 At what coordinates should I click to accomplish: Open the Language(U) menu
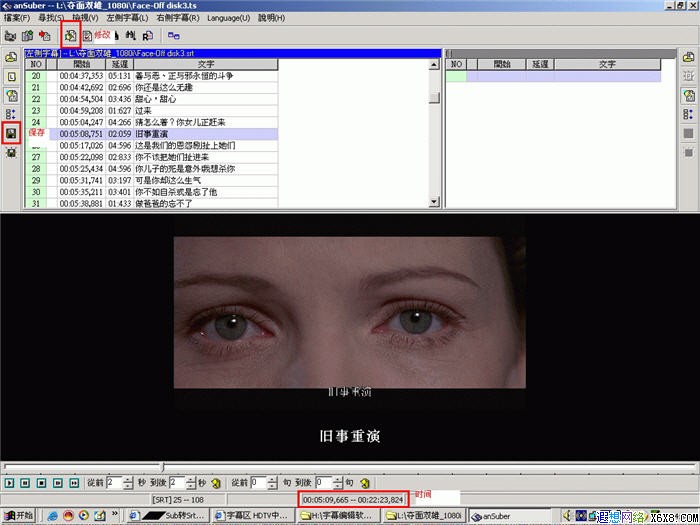[x=229, y=18]
